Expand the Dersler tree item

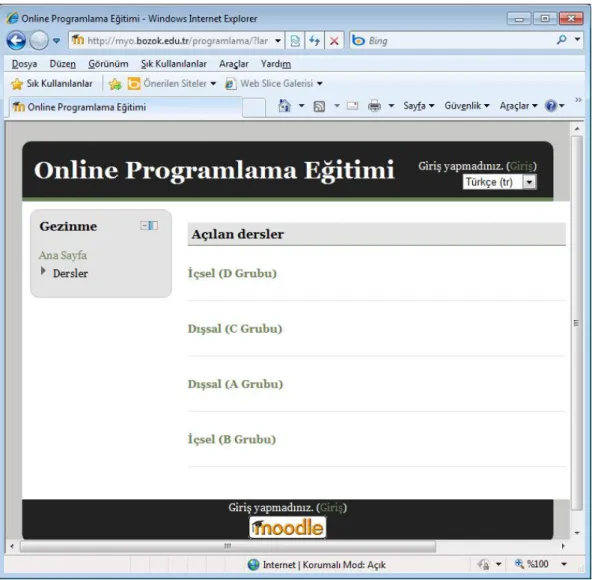[x=43, y=271]
